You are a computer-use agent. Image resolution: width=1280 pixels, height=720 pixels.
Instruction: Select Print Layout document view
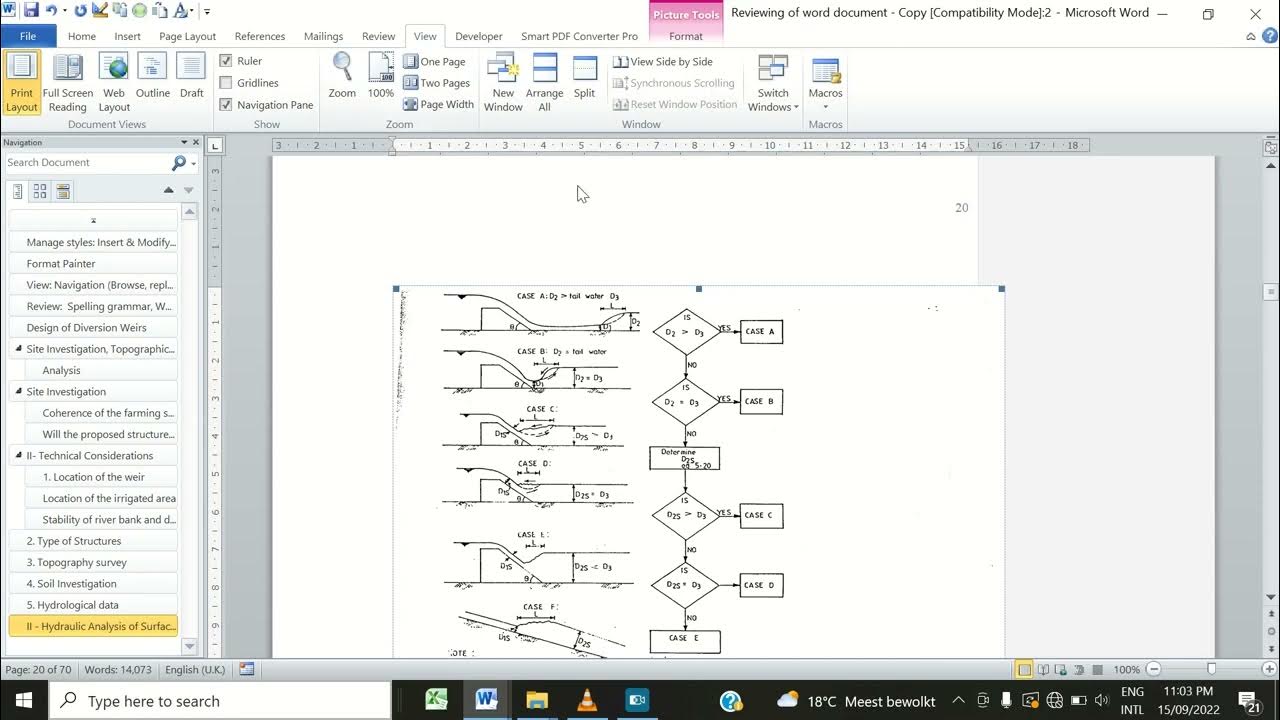pos(21,82)
